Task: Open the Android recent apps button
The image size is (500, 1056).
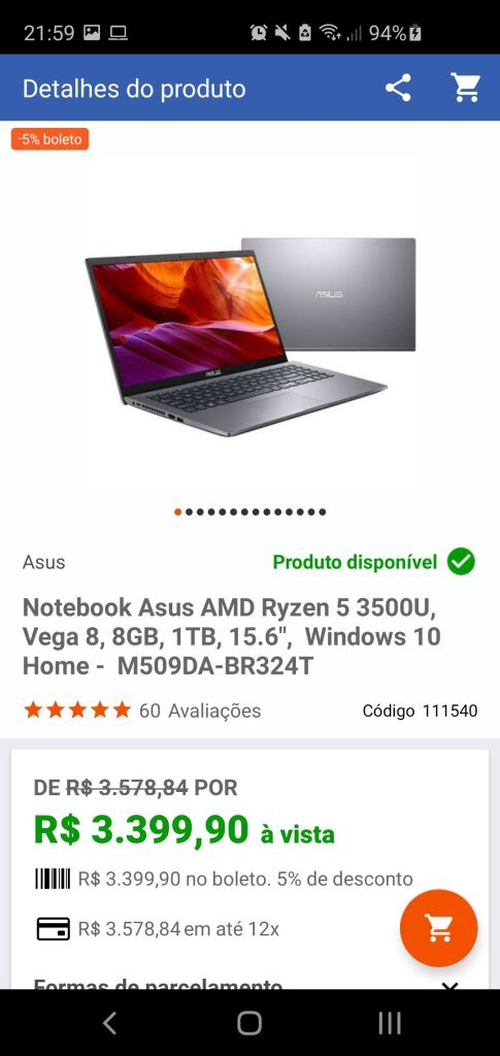Action: (389, 1023)
